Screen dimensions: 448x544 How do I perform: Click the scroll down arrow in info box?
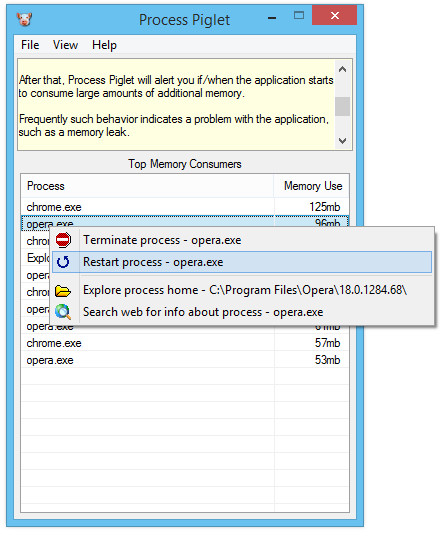point(343,141)
